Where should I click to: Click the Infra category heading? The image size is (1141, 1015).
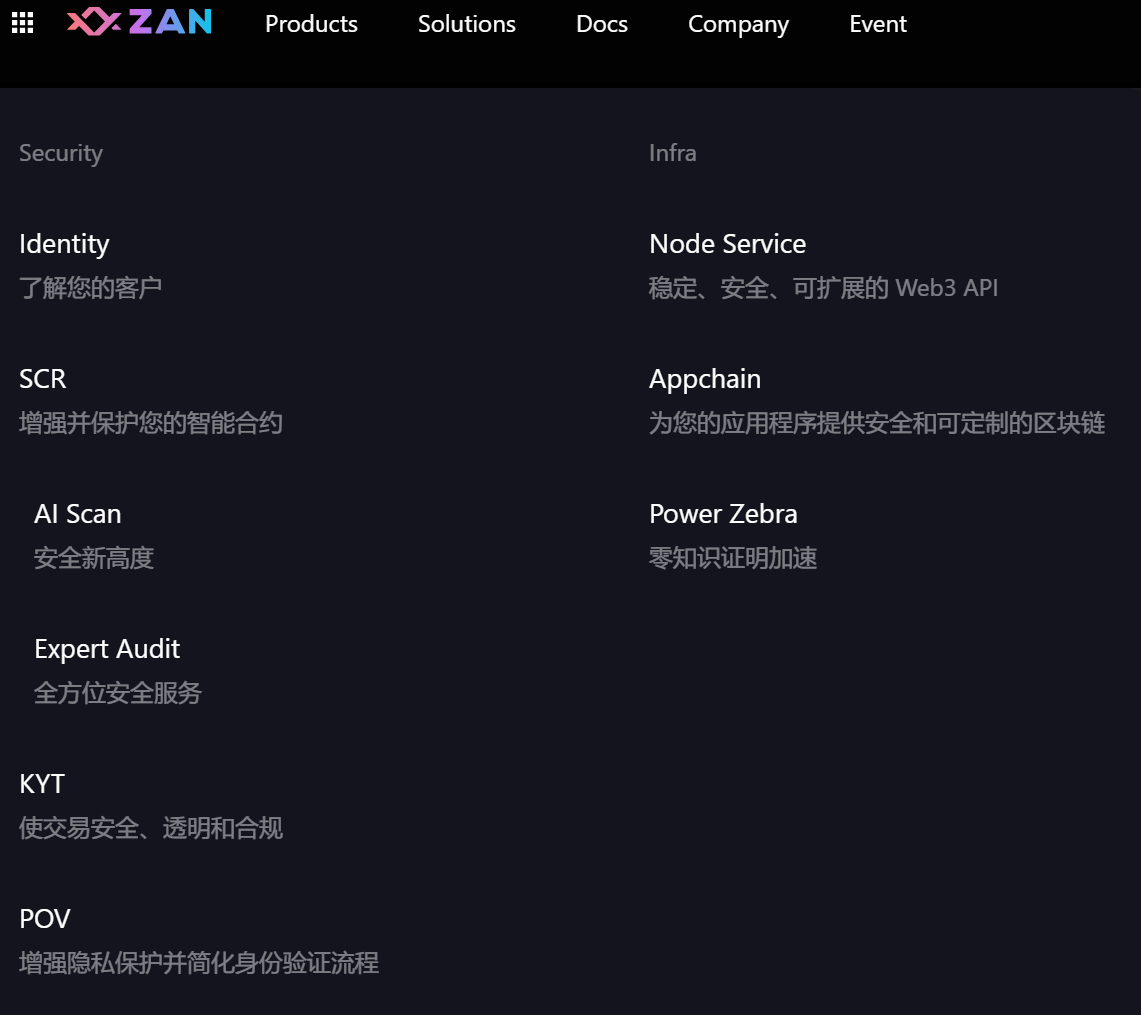click(672, 153)
